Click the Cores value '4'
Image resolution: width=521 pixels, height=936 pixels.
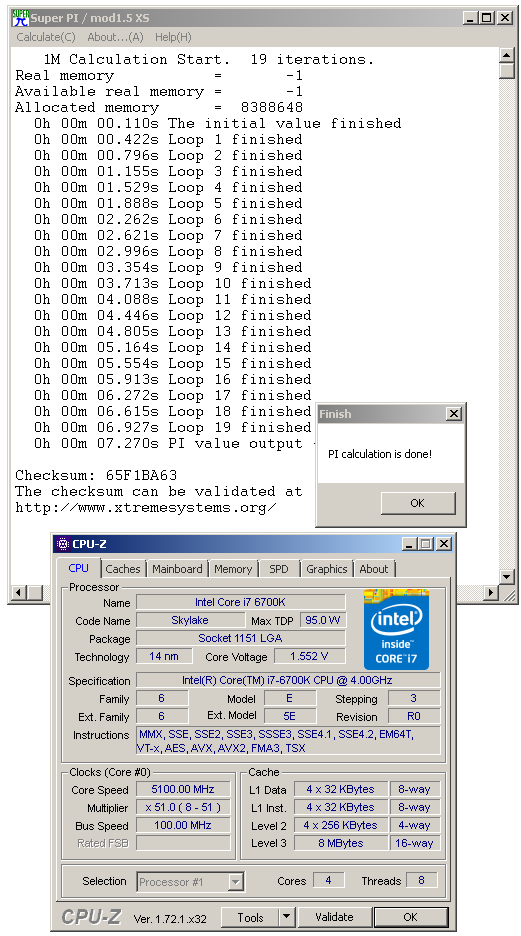click(328, 880)
